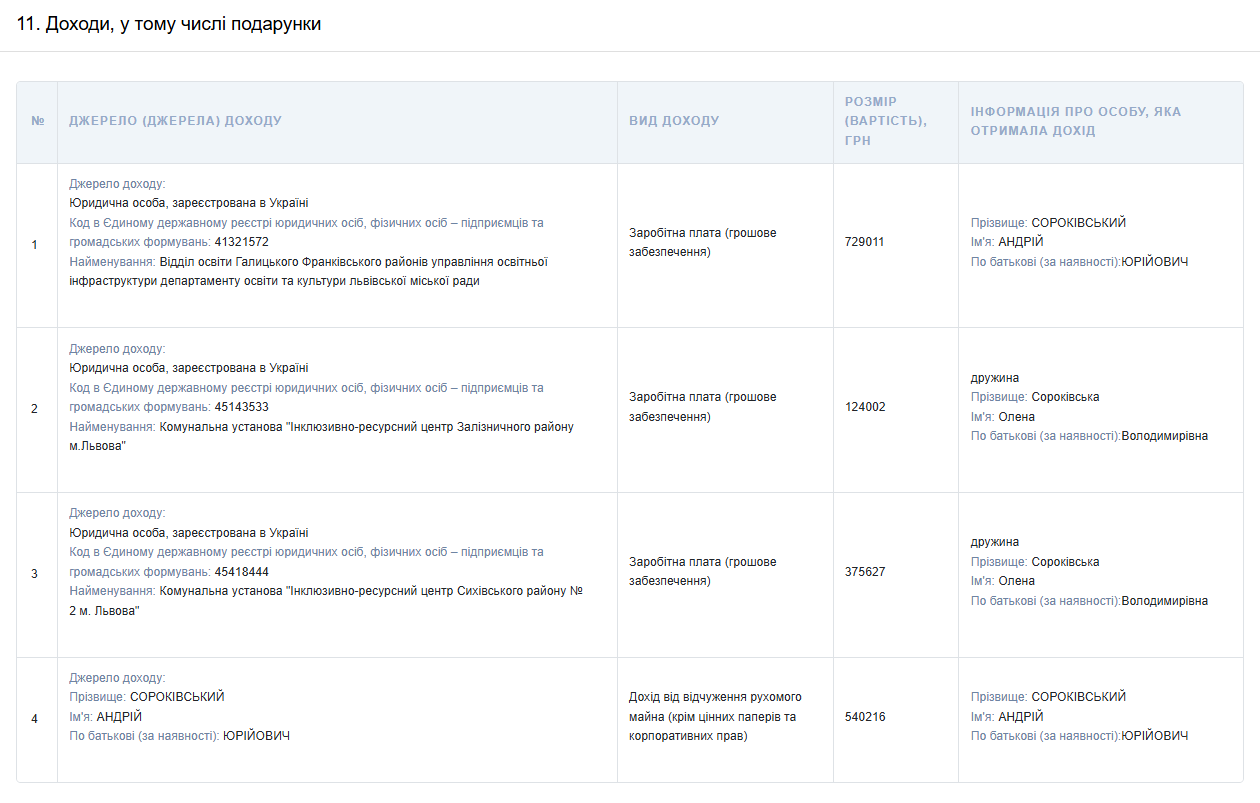The image size is (1260, 803).
Task: Click the income amount 375627
Action: 865,572
